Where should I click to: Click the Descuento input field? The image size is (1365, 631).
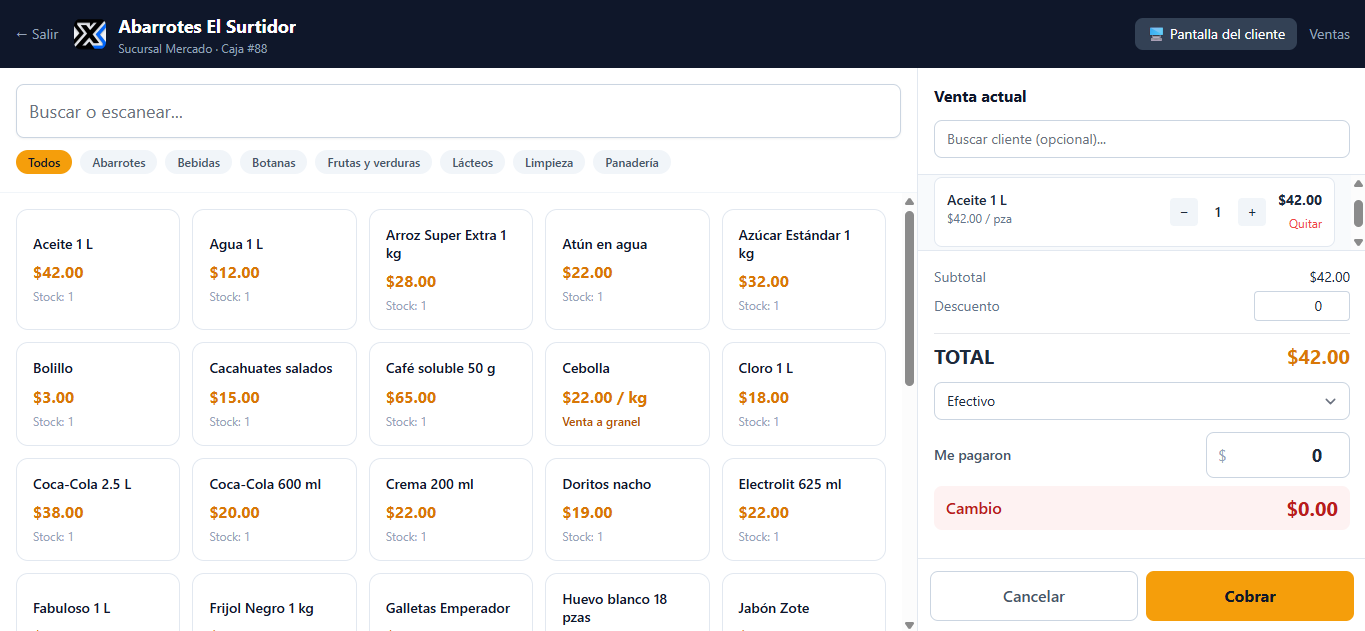tap(1301, 306)
